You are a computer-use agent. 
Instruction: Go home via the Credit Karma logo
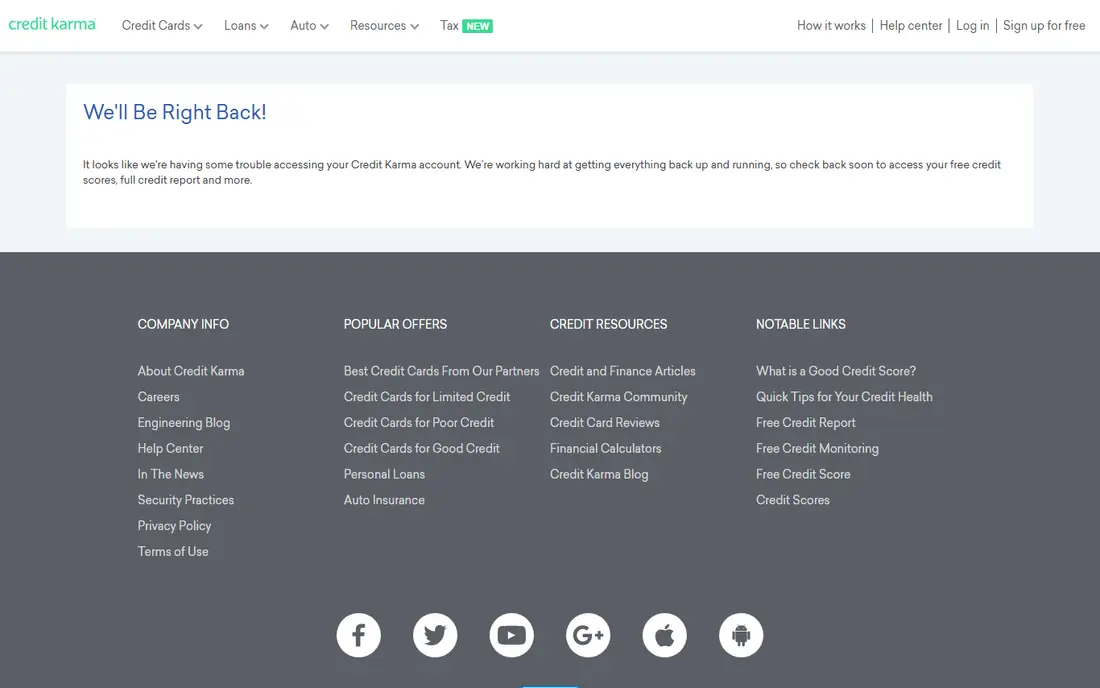pos(52,25)
